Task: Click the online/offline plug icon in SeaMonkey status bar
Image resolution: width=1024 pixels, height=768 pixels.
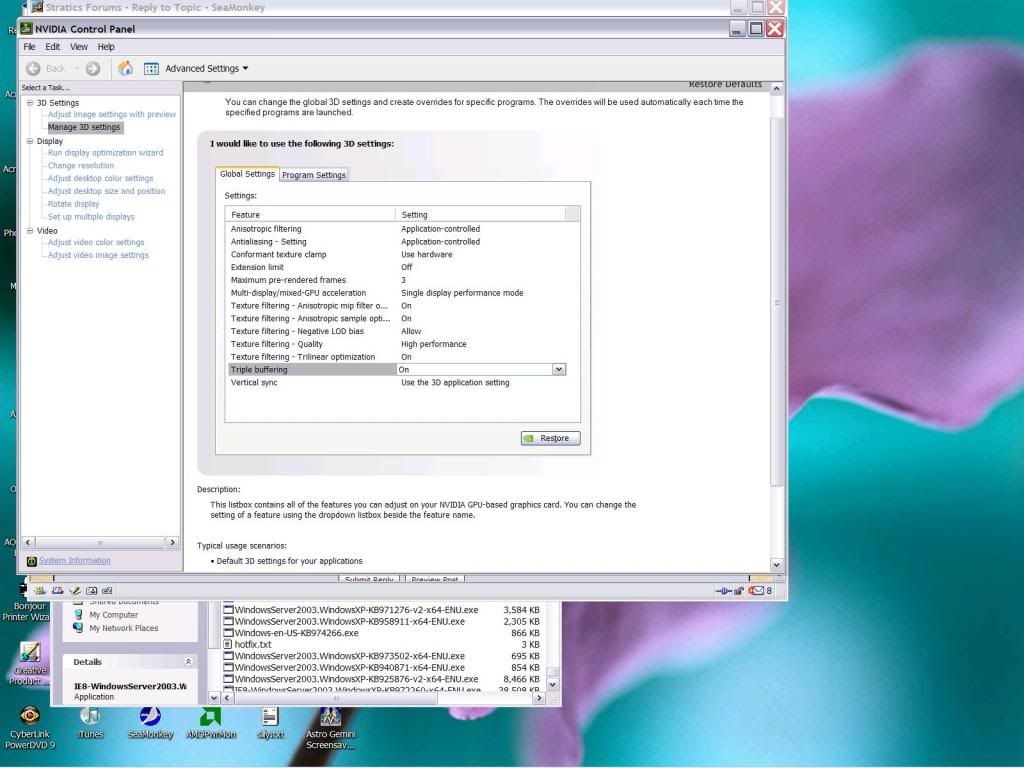Action: 723,591
